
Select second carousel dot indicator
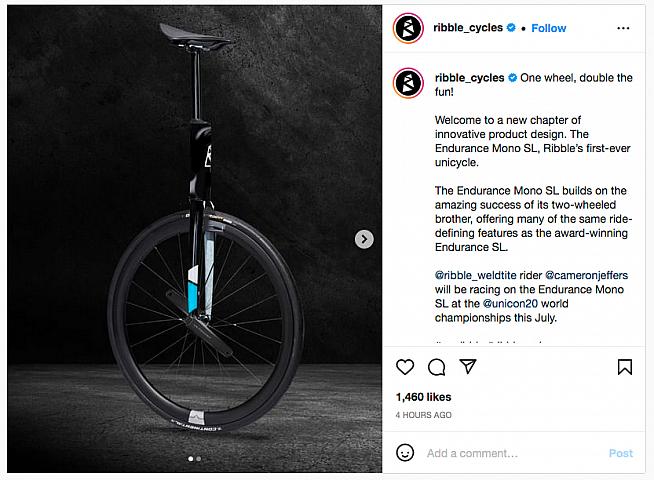pyautogui.click(x=199, y=459)
